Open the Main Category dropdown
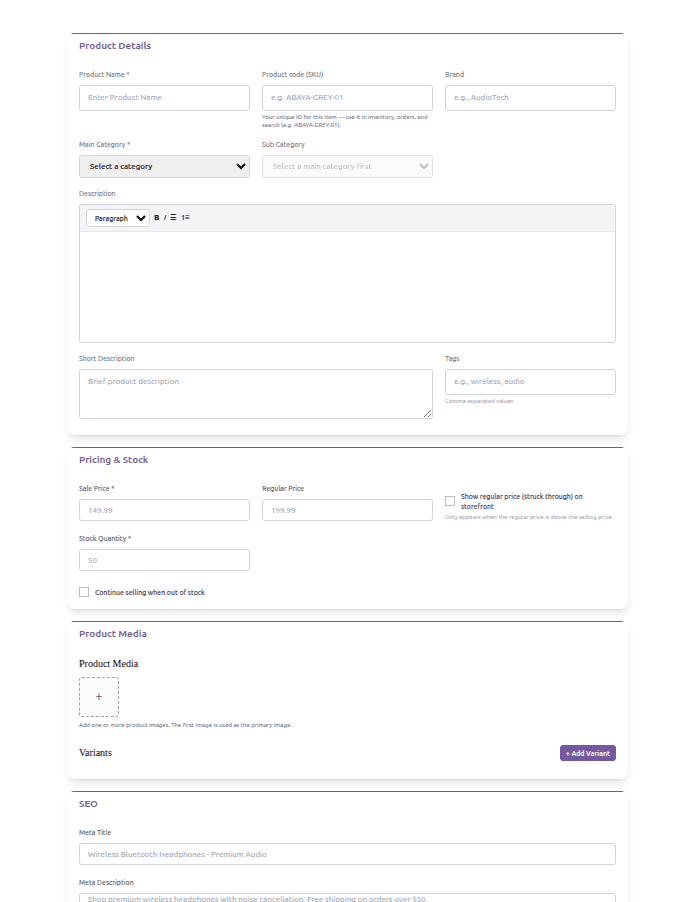690x902 pixels. tap(165, 166)
